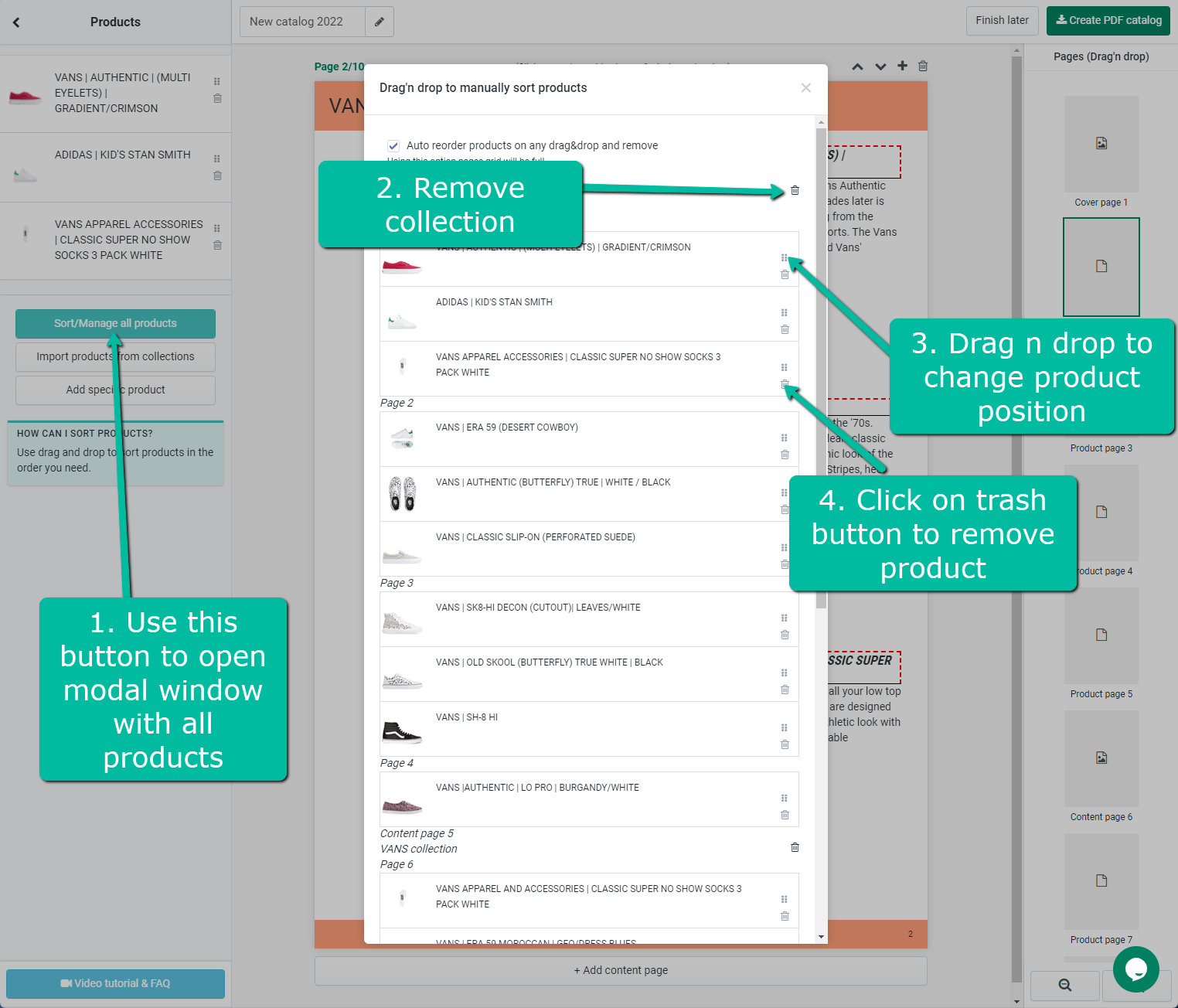The height and width of the screenshot is (1008, 1178).
Task: Select Product page 5 thumbnail
Action: pyautogui.click(x=1101, y=635)
